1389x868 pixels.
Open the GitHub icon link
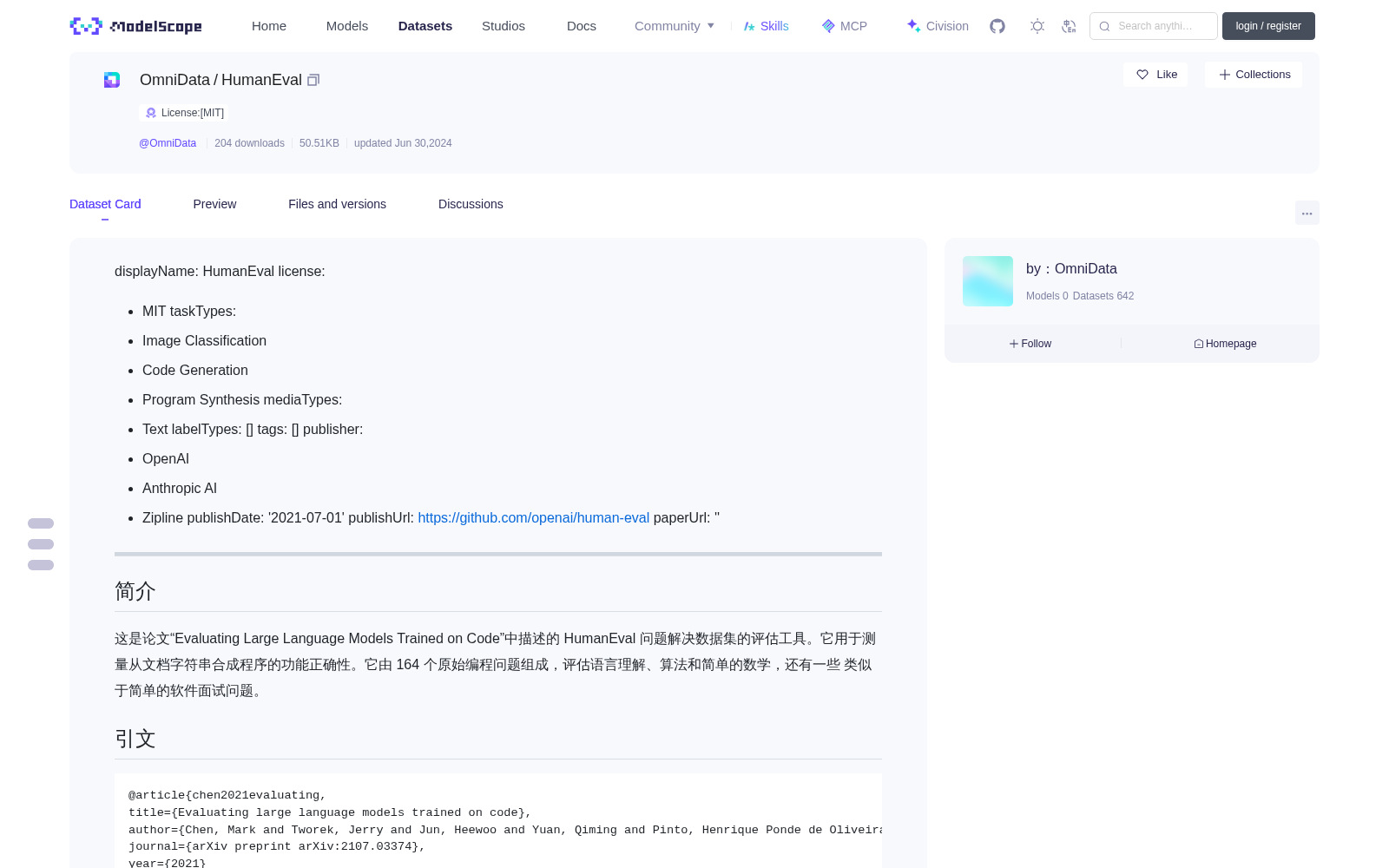997,26
